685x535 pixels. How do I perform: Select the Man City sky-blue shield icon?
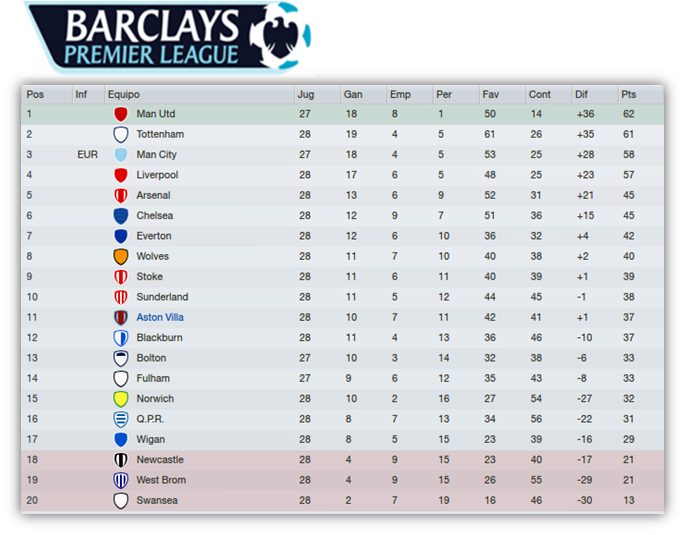[121, 155]
